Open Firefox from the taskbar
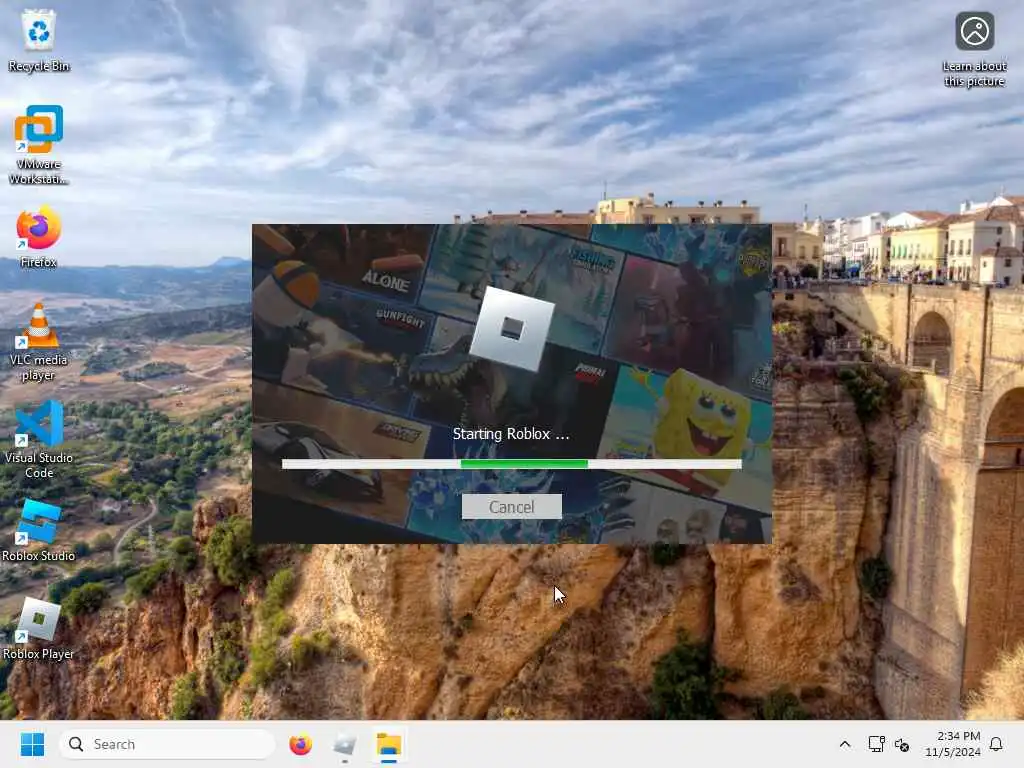 300,744
